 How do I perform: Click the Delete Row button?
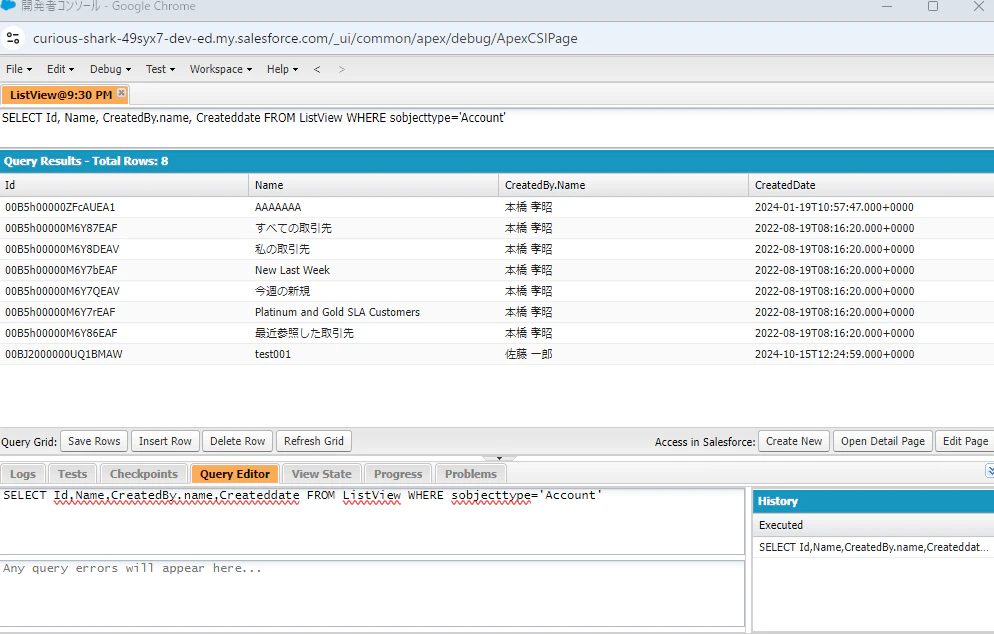(238, 441)
